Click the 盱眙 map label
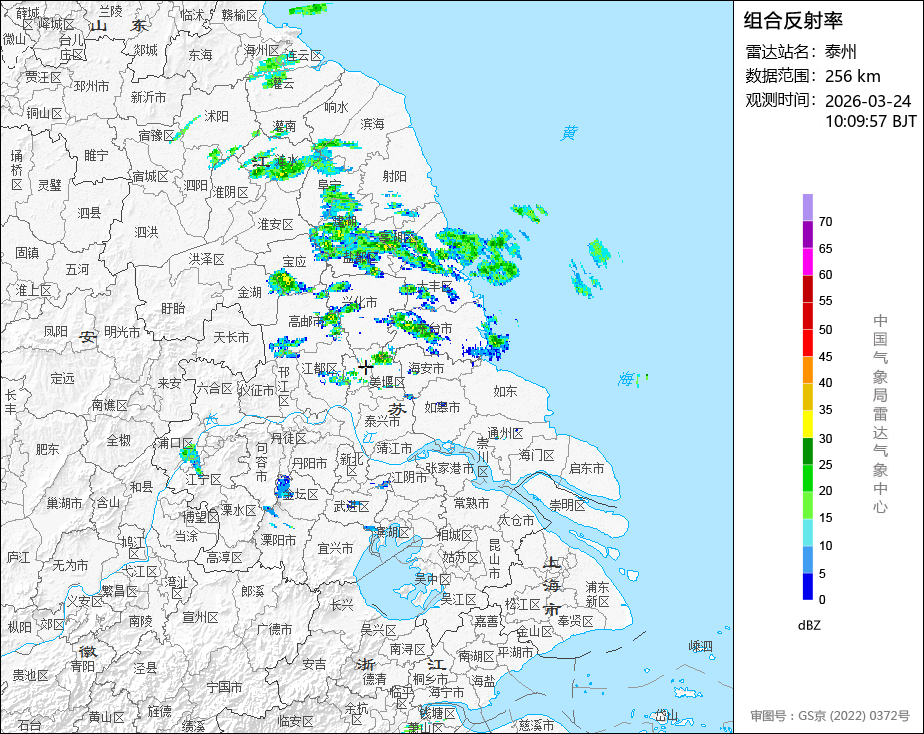924x734 pixels. (x=173, y=308)
